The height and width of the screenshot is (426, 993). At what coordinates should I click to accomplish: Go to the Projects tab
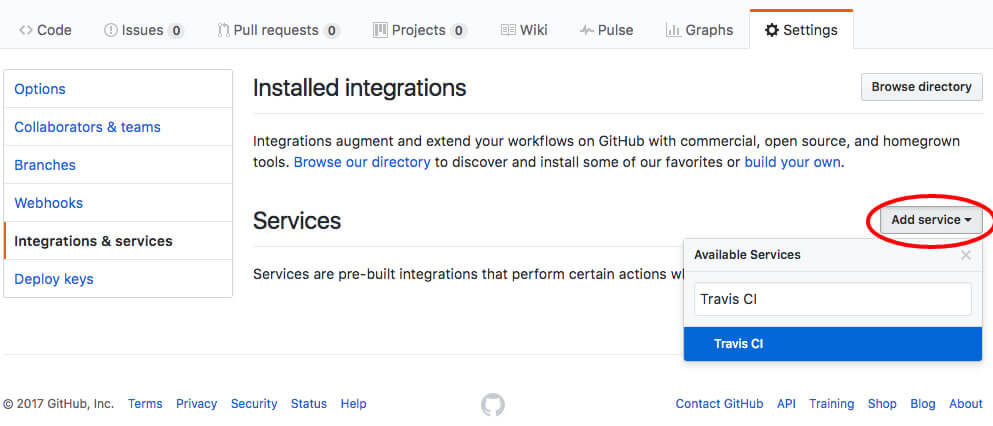[x=419, y=30]
